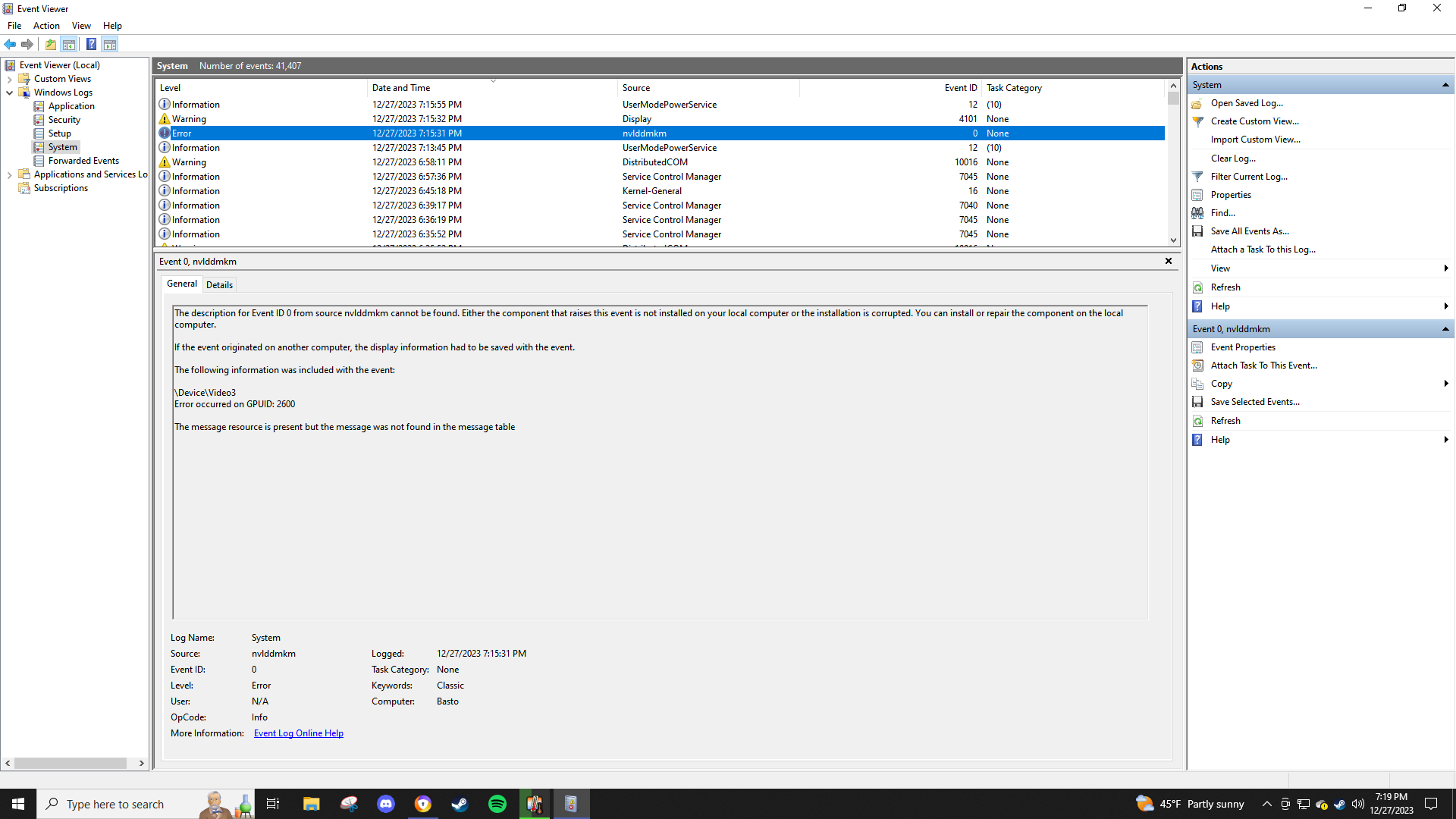Click the Open Saved Log icon
This screenshot has width=1456, height=819.
pyautogui.click(x=1197, y=103)
